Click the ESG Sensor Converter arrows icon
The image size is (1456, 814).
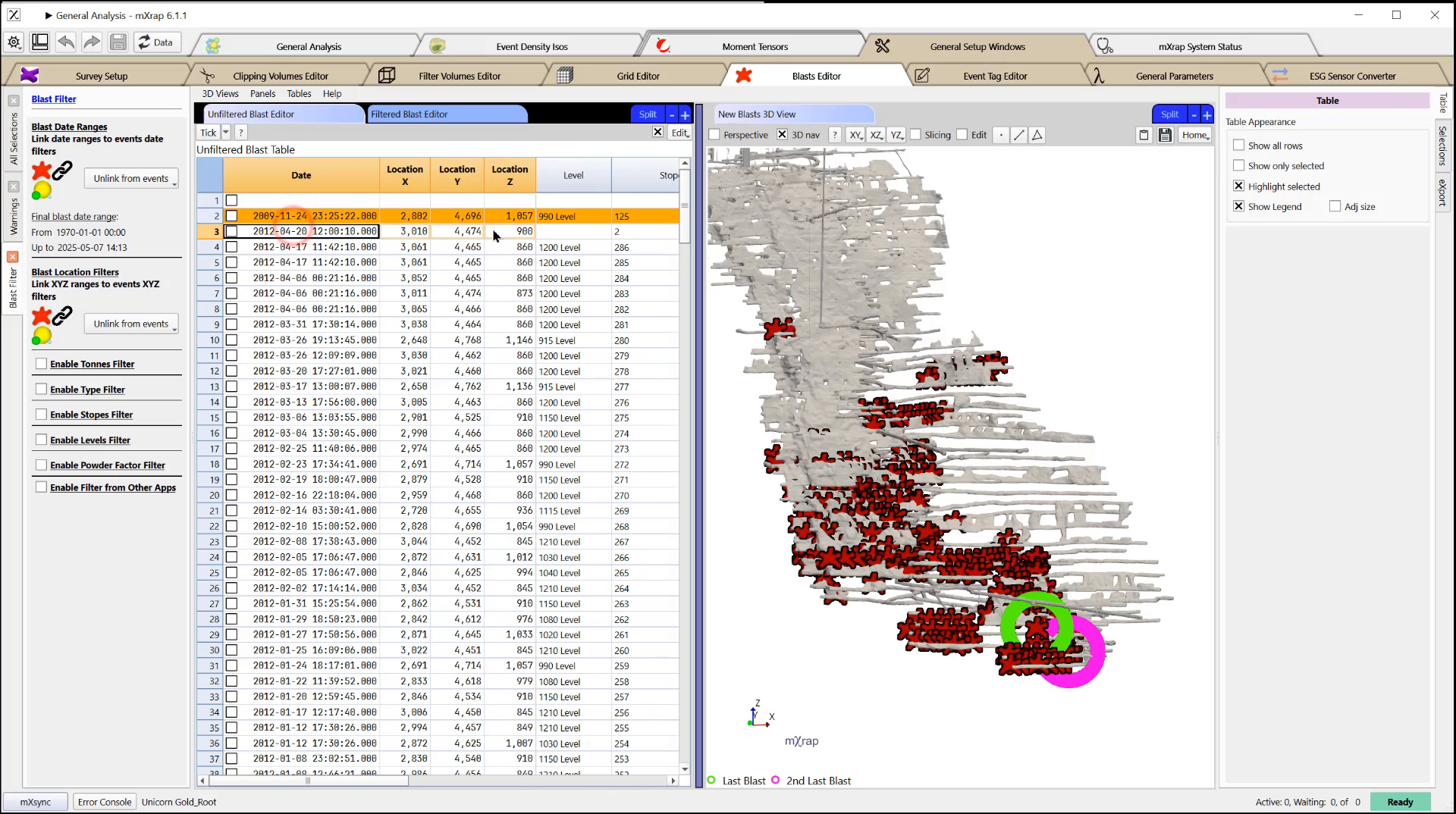(1280, 75)
